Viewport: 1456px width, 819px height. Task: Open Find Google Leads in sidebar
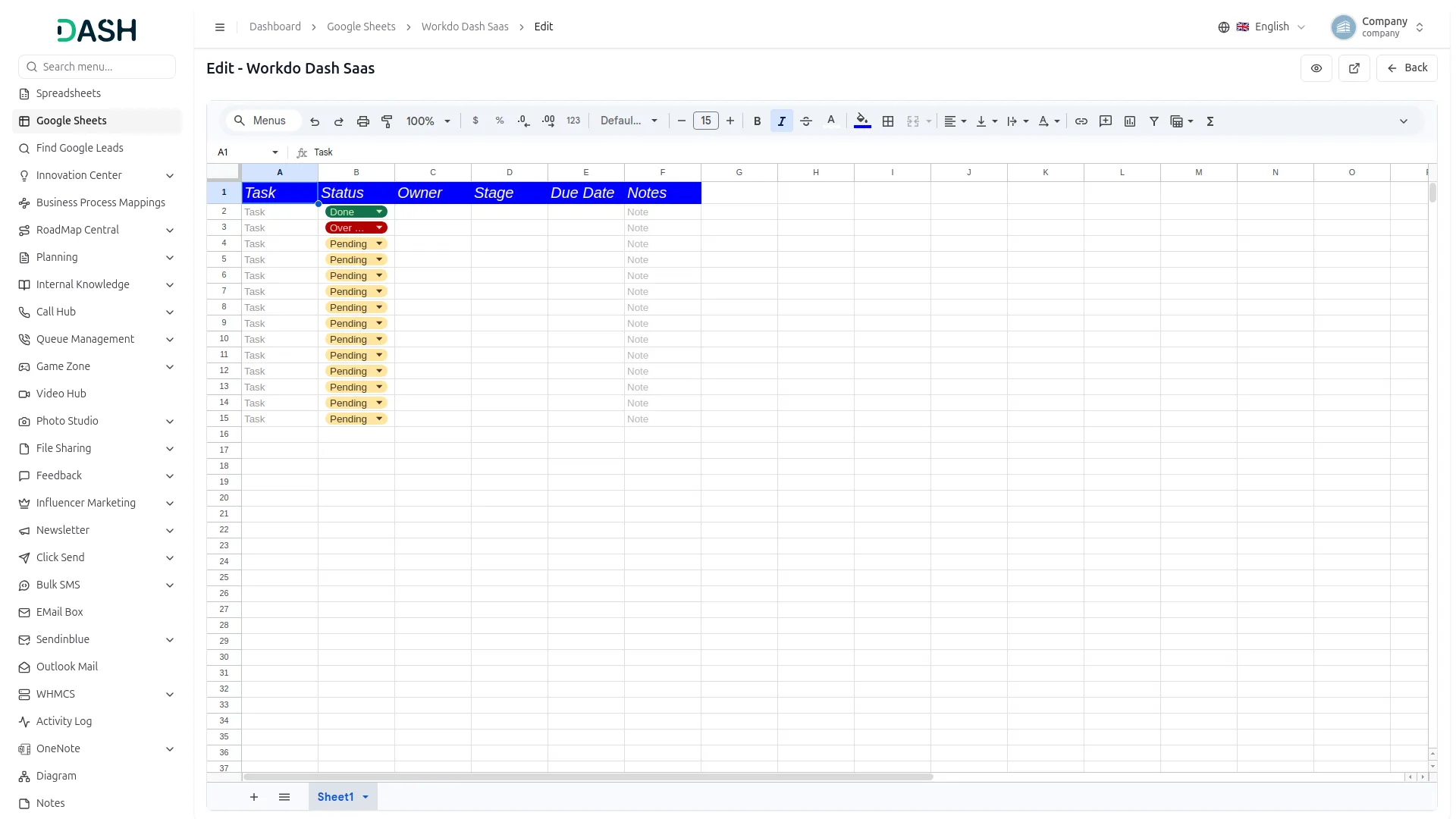tap(97, 148)
